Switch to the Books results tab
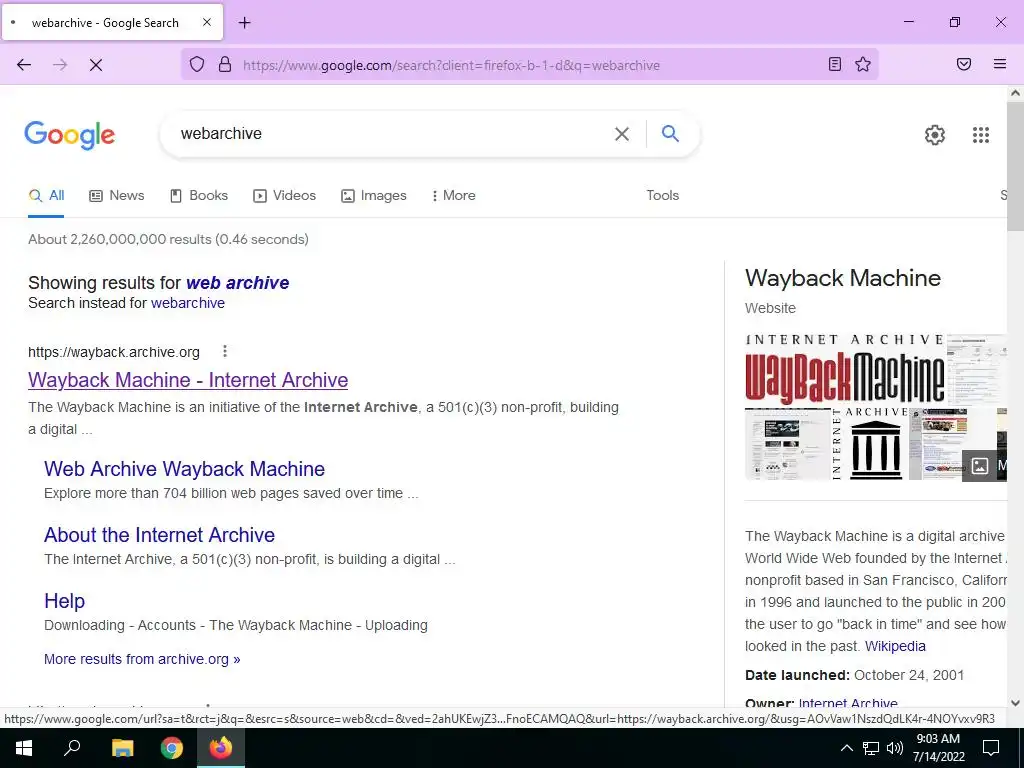1024x768 pixels. click(x=199, y=195)
